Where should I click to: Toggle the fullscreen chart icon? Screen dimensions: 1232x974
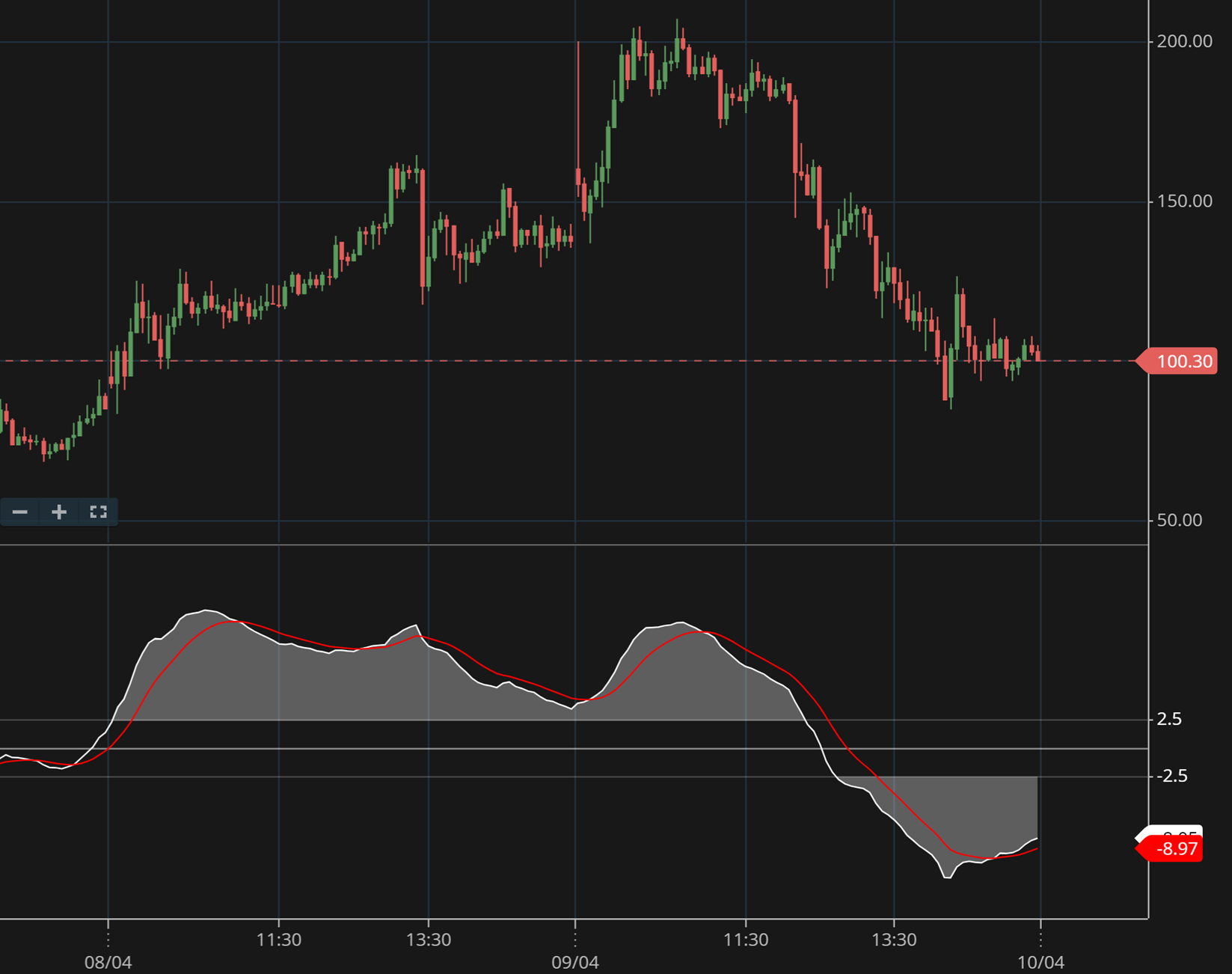(98, 512)
